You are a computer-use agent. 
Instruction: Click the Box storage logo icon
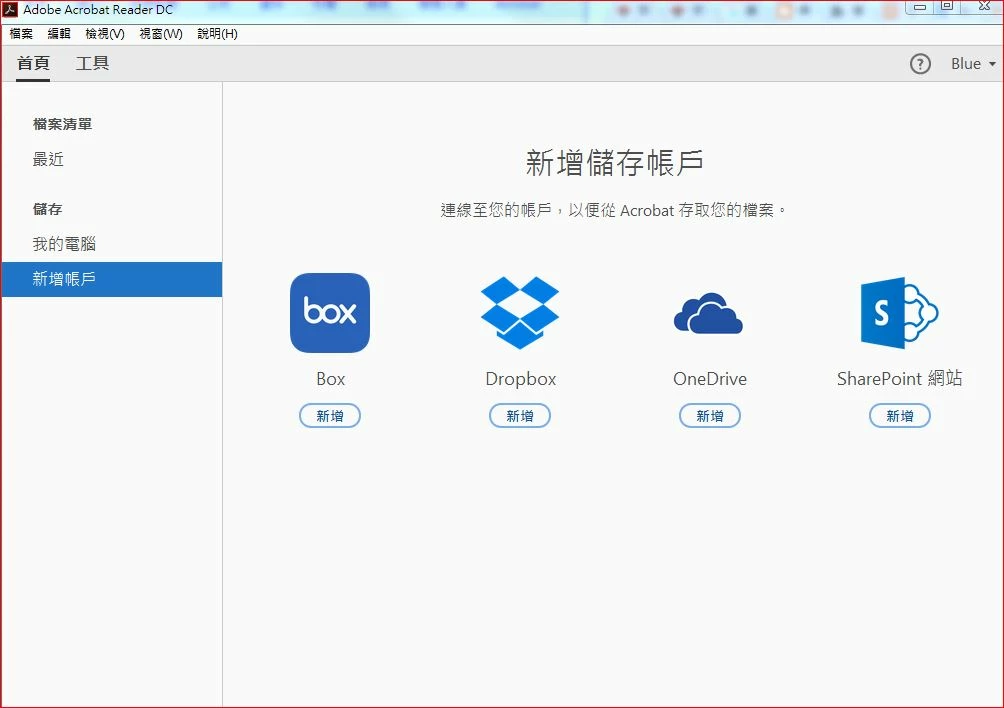click(330, 313)
